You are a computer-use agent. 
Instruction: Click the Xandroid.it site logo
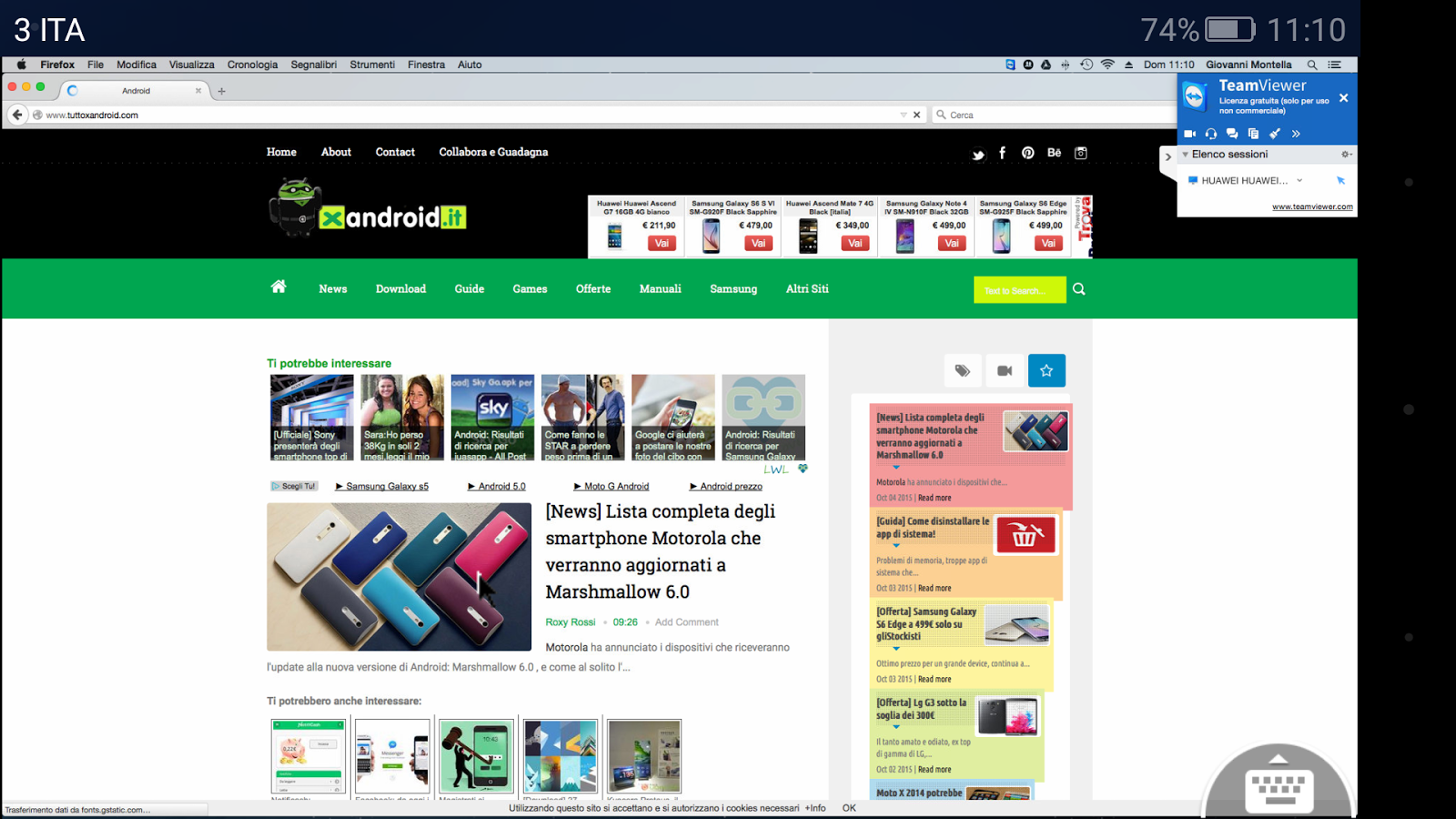point(369,207)
